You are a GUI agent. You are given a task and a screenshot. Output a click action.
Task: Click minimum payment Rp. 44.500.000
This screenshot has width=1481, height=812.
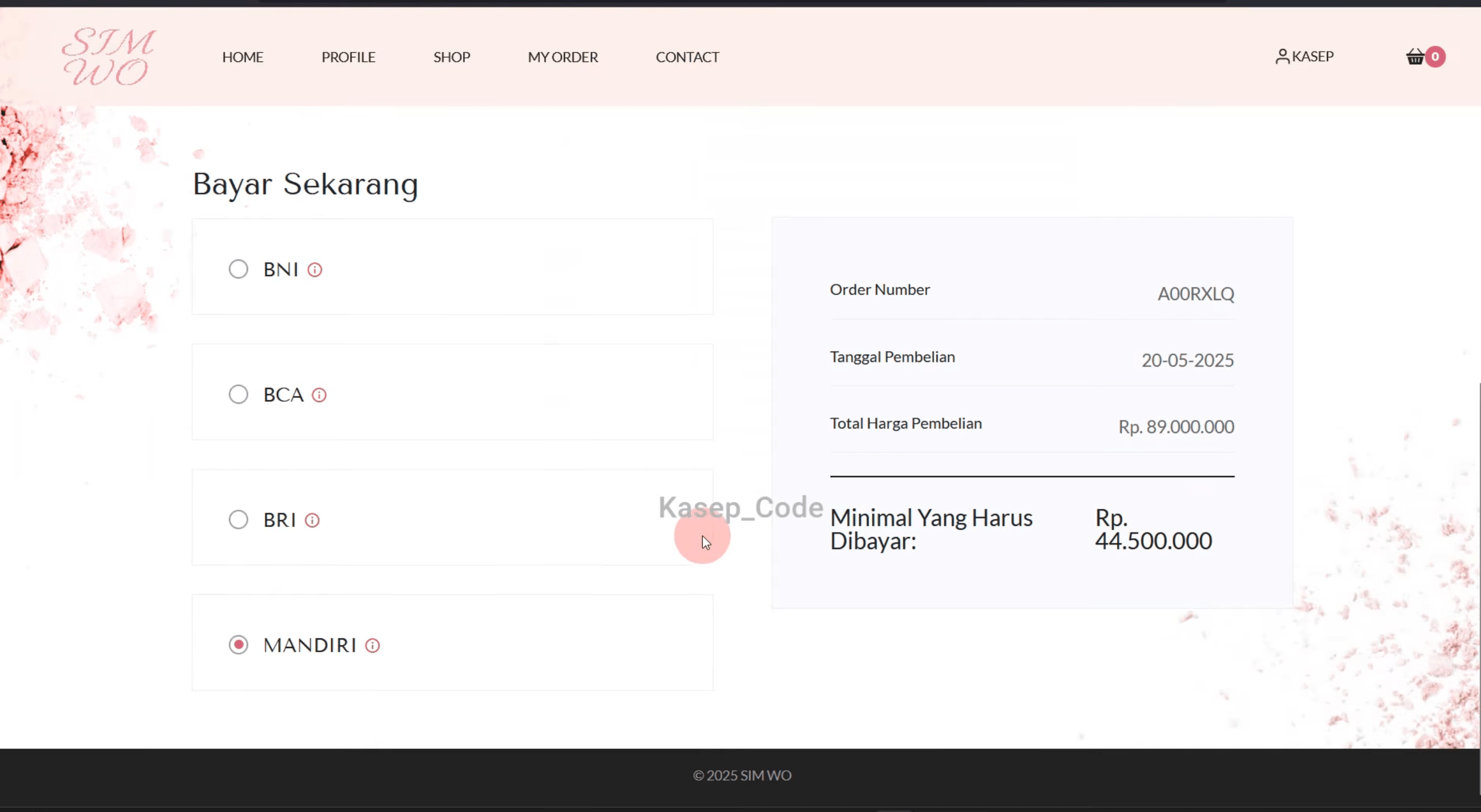(1153, 529)
